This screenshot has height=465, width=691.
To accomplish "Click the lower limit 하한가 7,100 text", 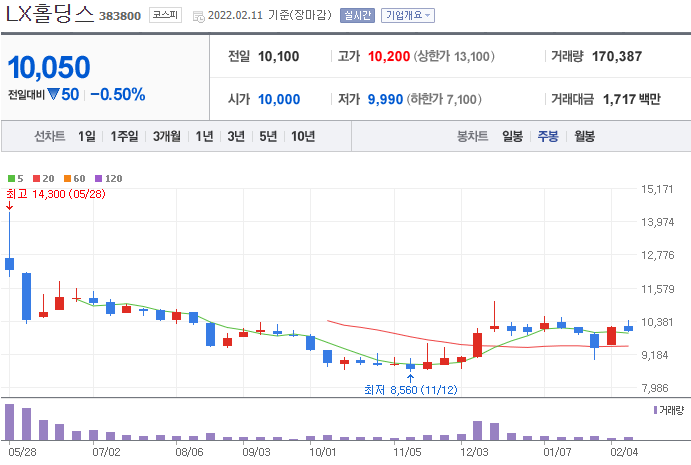I will tap(444, 99).
